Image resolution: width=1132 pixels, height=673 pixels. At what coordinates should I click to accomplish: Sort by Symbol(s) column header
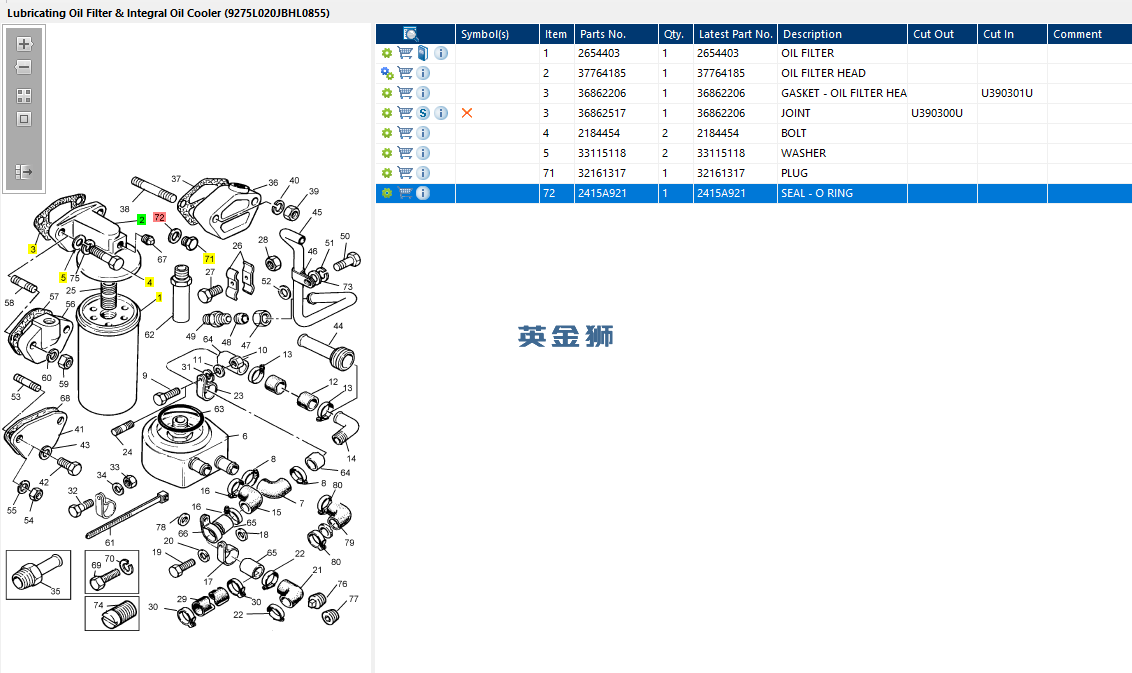click(x=497, y=34)
